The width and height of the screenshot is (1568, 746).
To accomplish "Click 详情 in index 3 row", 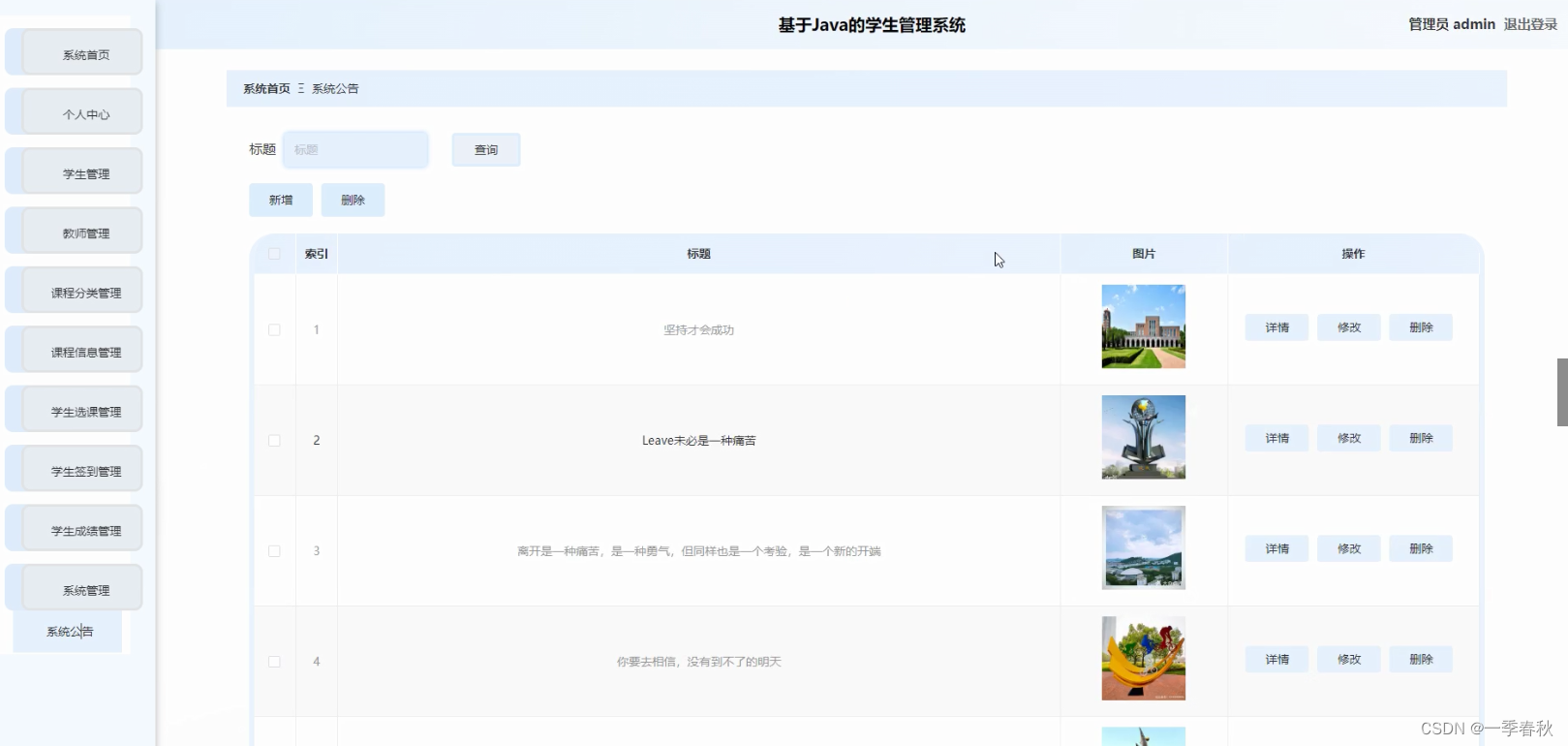I will [x=1276, y=548].
